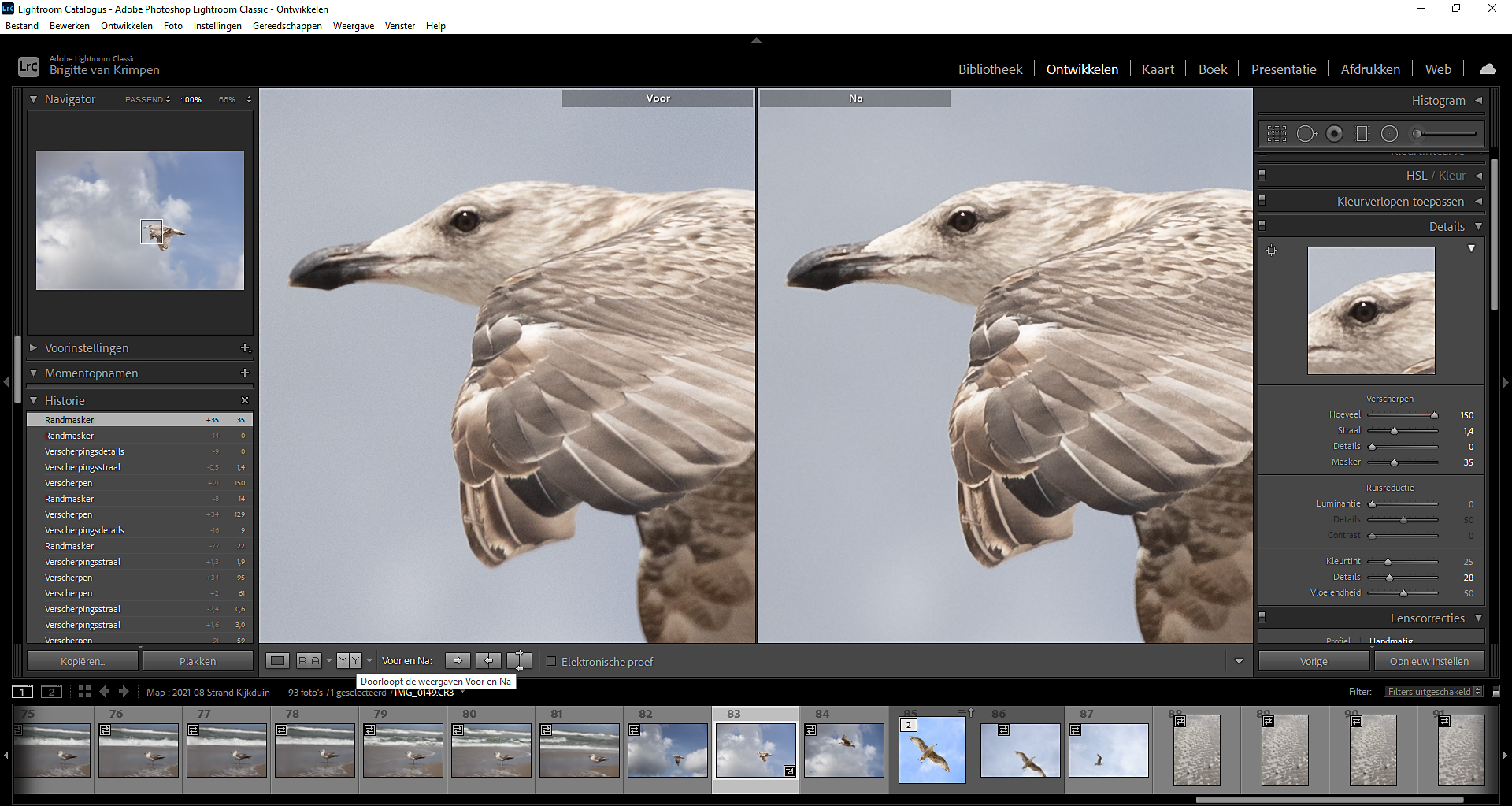
Task: Choose the Graduated Filter tool
Action: click(x=1362, y=134)
